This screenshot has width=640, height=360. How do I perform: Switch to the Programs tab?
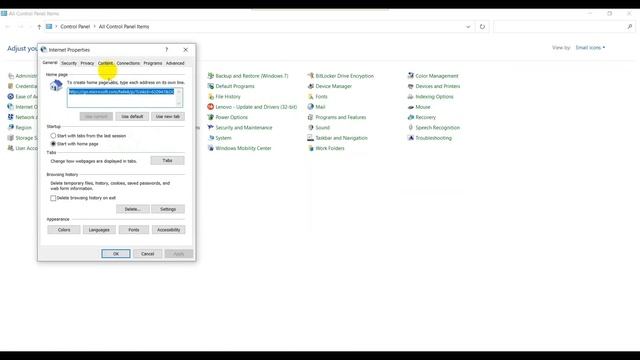(153, 63)
